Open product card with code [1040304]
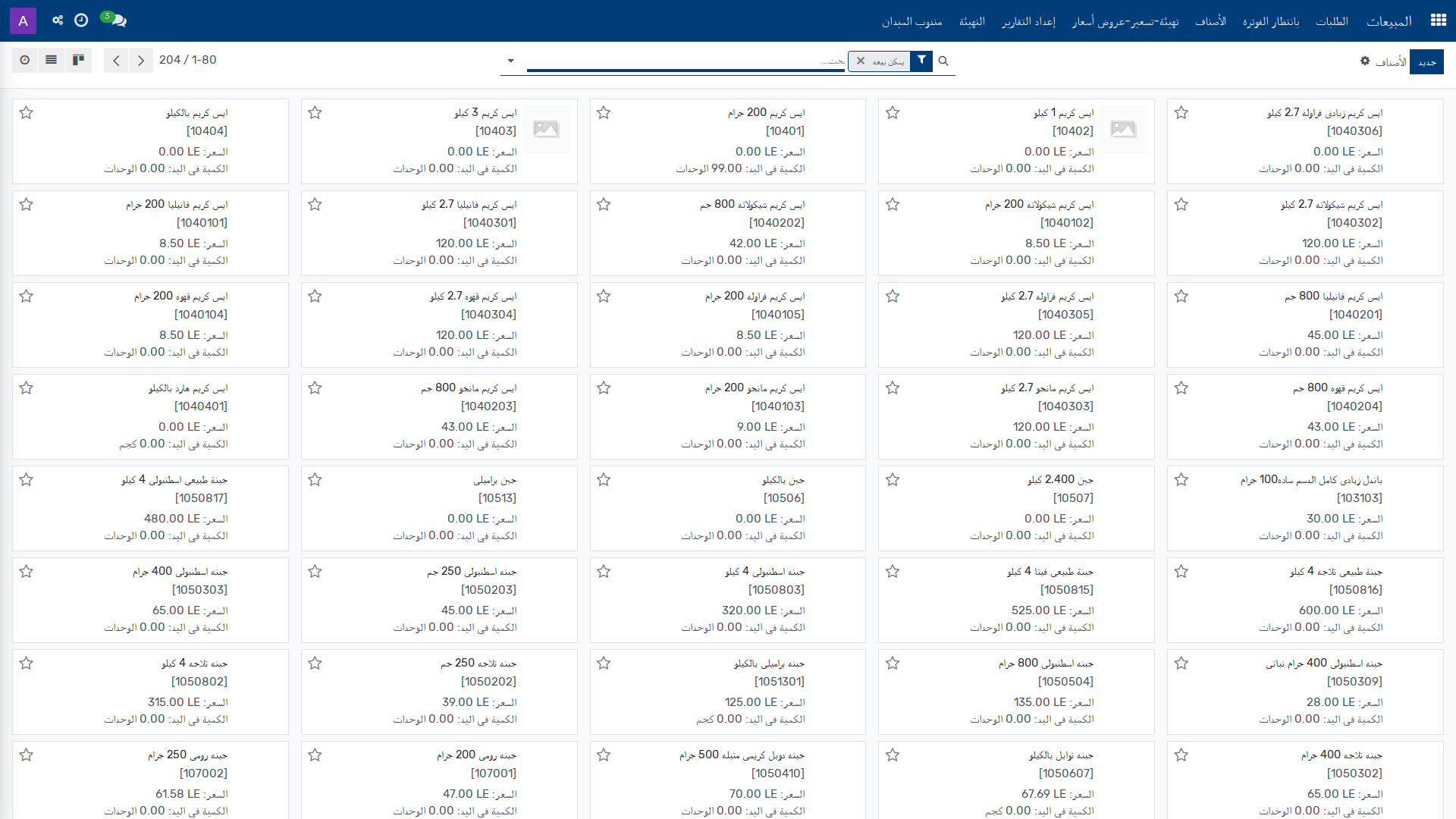 439,325
